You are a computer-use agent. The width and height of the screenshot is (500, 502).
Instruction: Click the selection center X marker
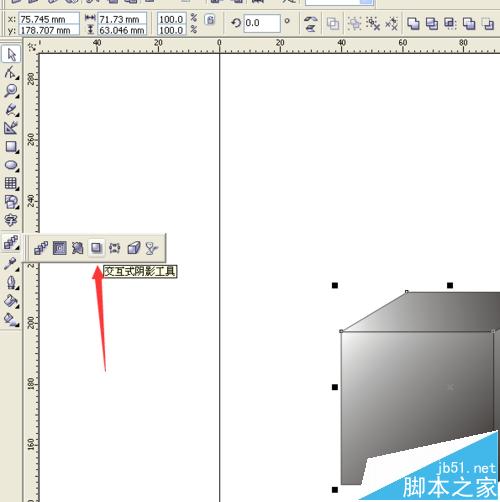click(x=450, y=387)
